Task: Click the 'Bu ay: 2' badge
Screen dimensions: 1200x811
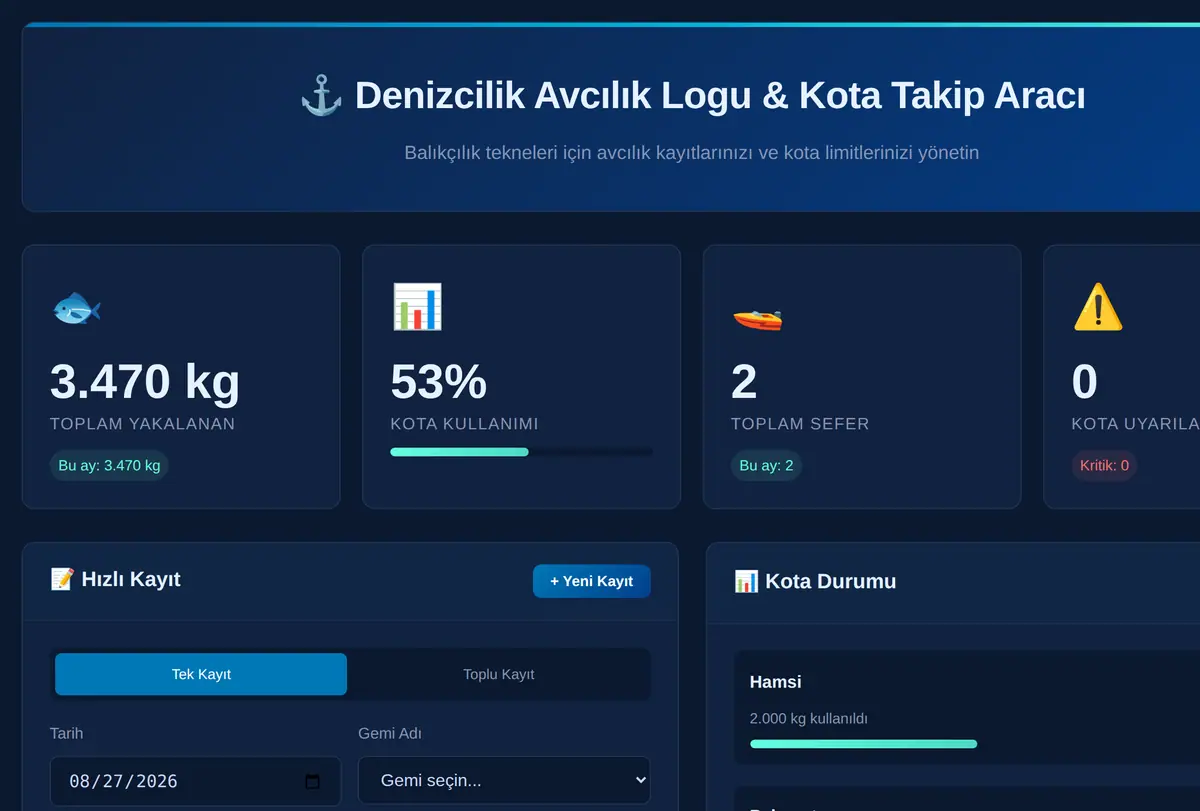Action: click(x=766, y=465)
